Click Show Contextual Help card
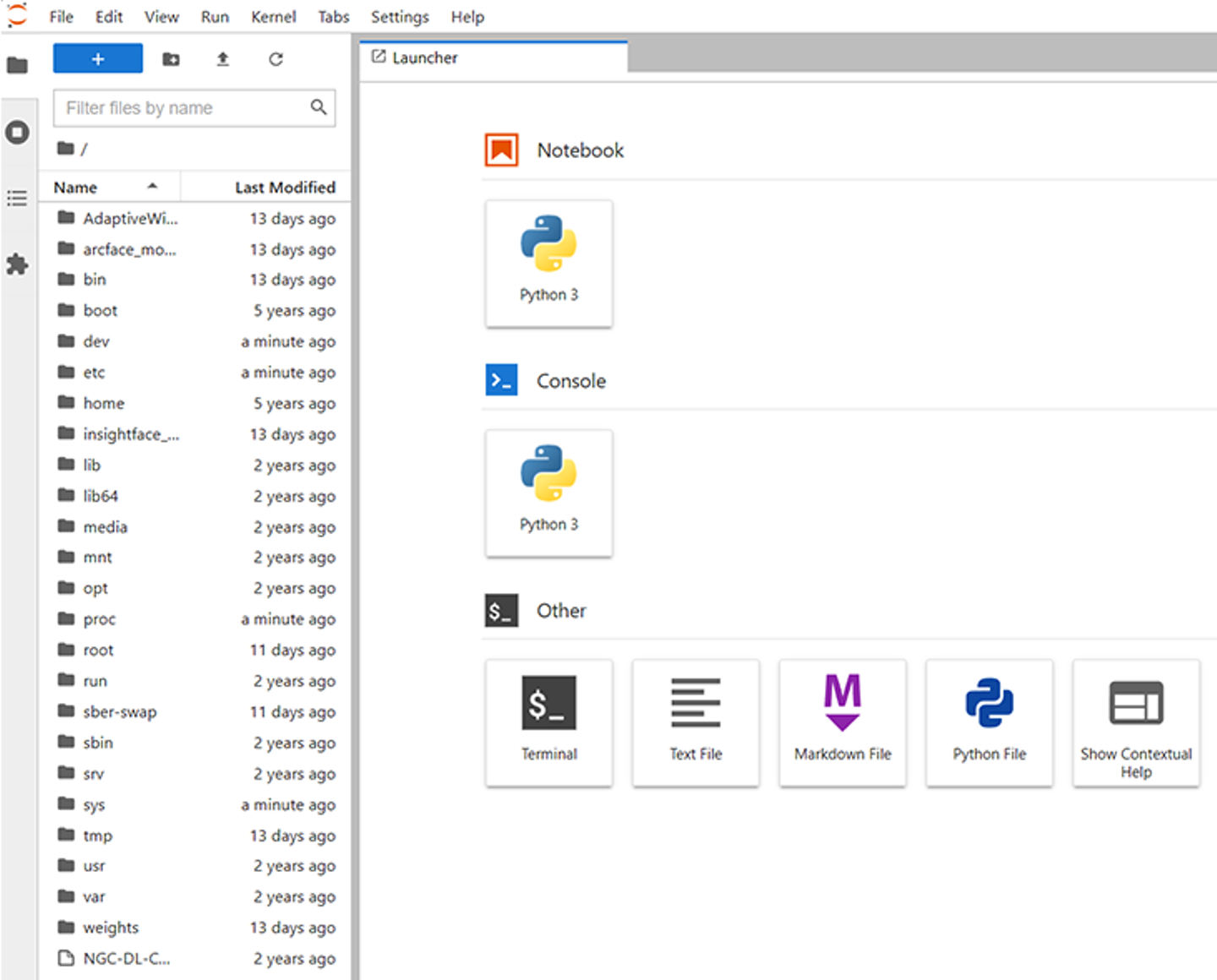This screenshot has width=1217, height=980. click(x=1135, y=722)
